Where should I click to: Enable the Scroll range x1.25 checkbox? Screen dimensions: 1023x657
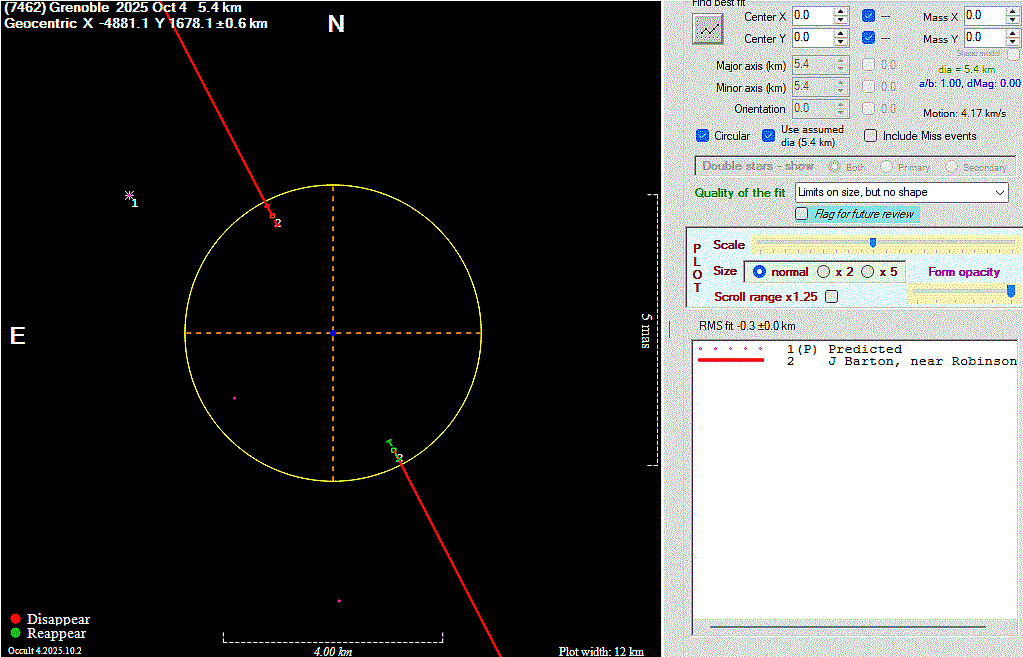tap(830, 297)
